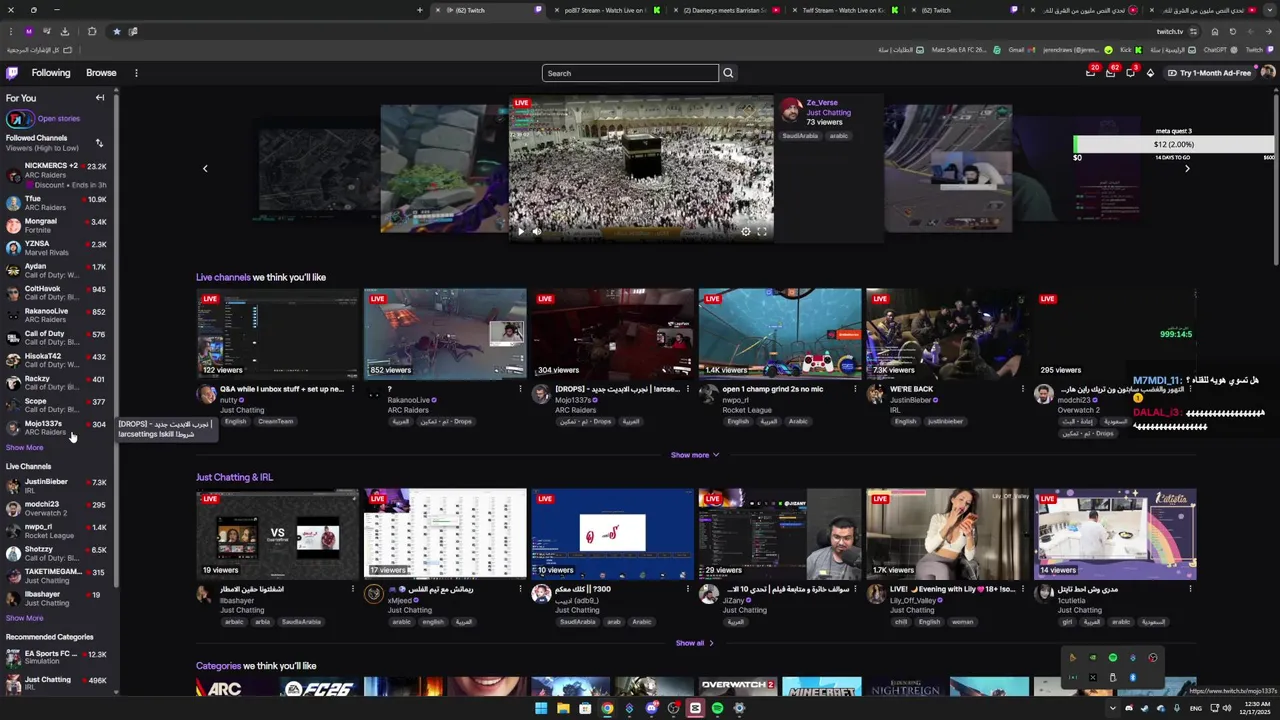
Task: Select Mongraal in followed channels
Action: point(57,225)
